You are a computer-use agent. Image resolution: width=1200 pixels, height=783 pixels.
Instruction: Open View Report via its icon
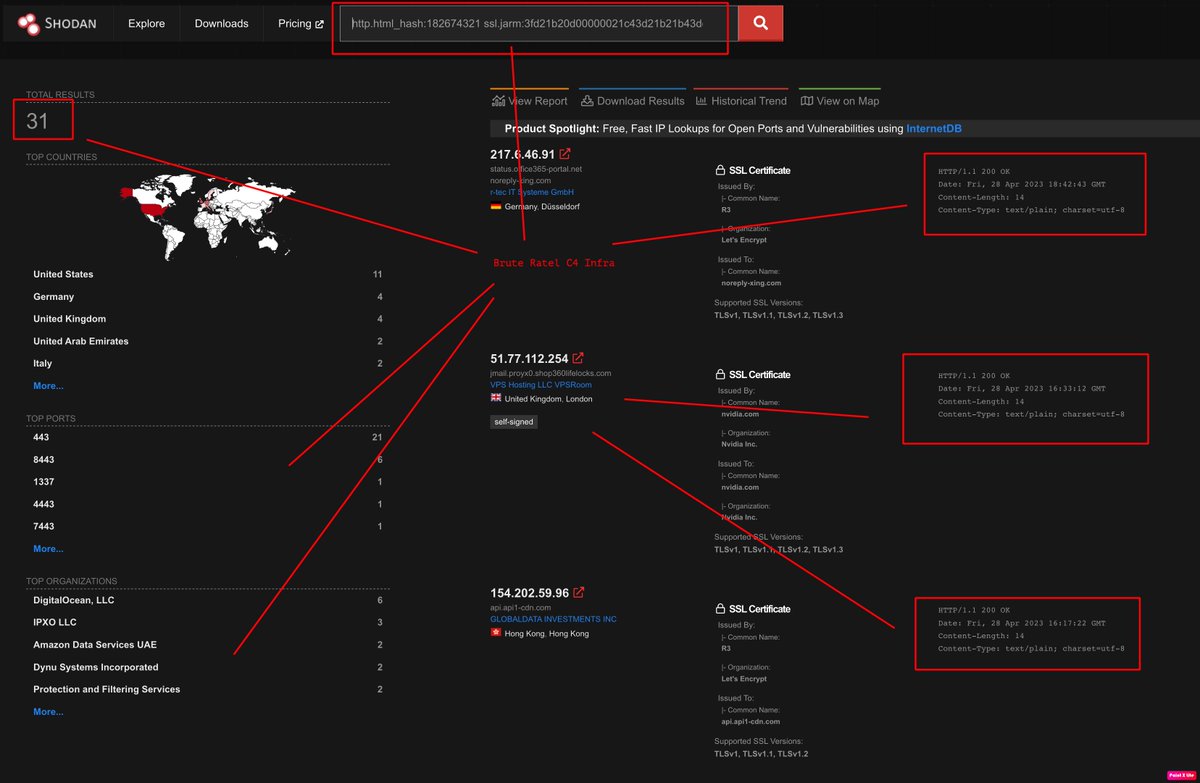[497, 100]
